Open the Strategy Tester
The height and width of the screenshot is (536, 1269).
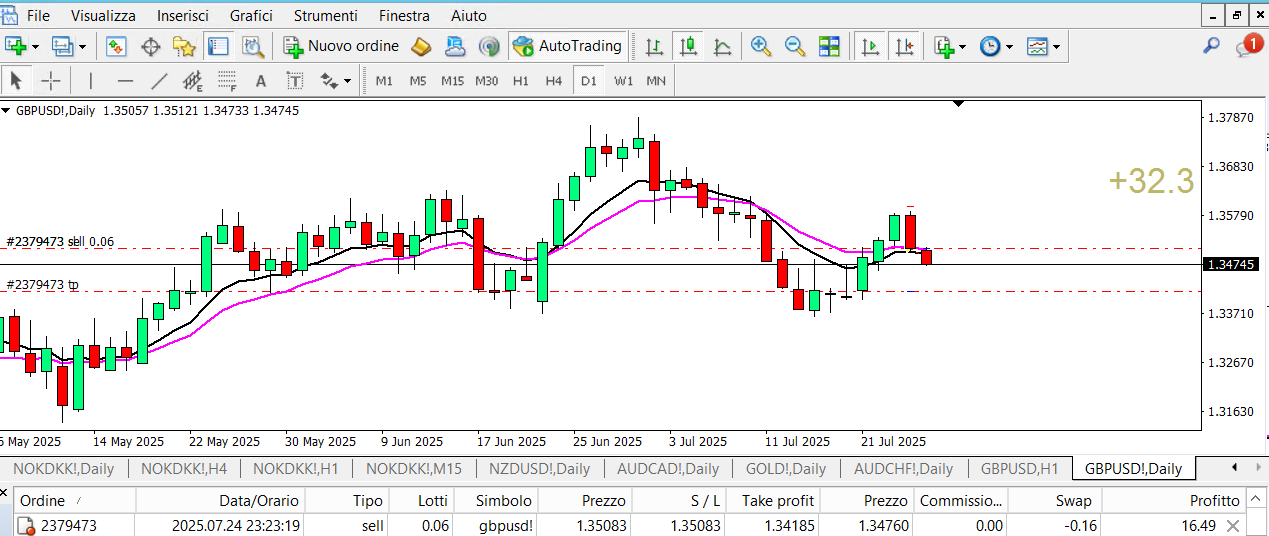tap(252, 46)
